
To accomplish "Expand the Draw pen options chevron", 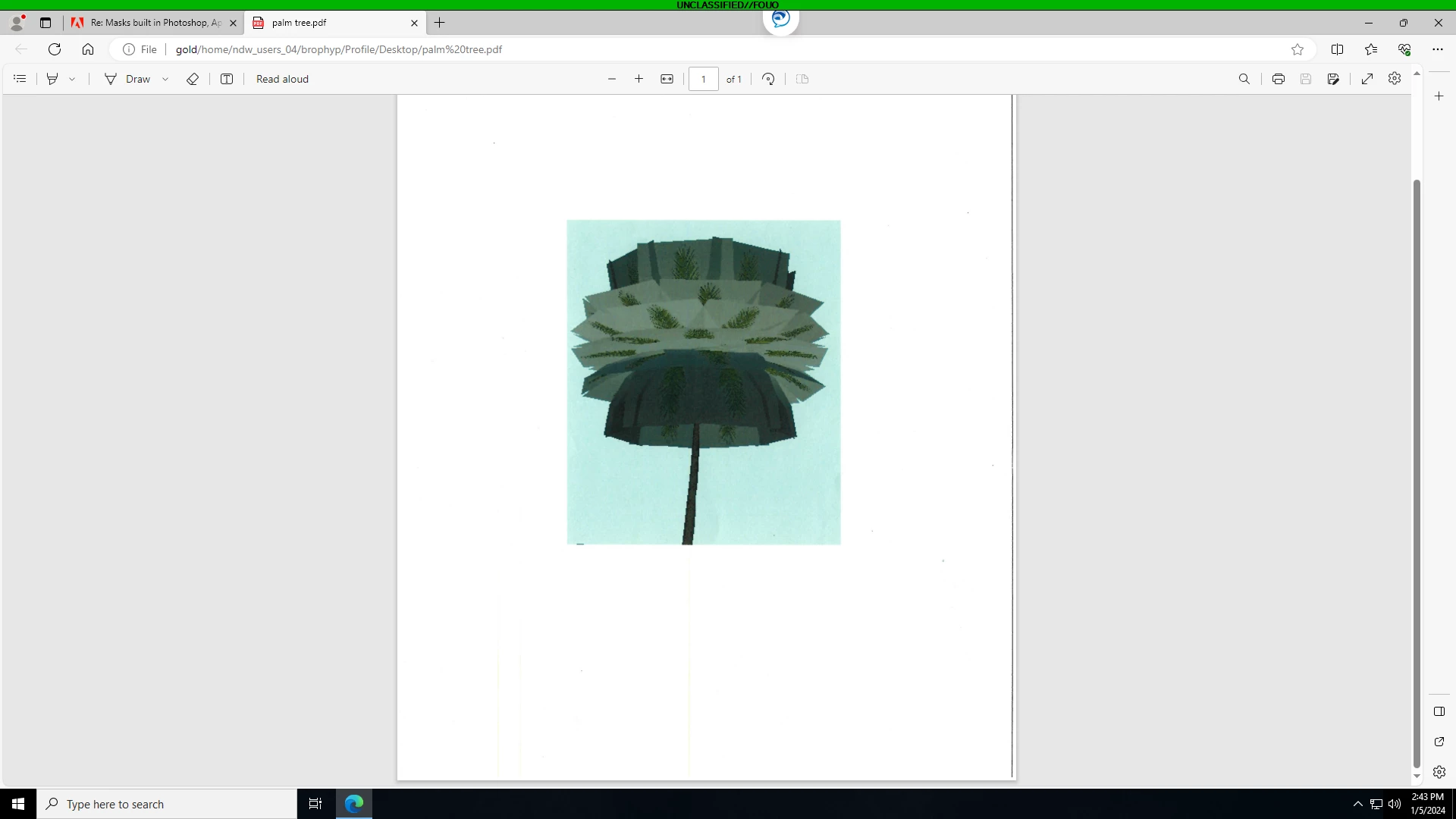I will pos(165,79).
